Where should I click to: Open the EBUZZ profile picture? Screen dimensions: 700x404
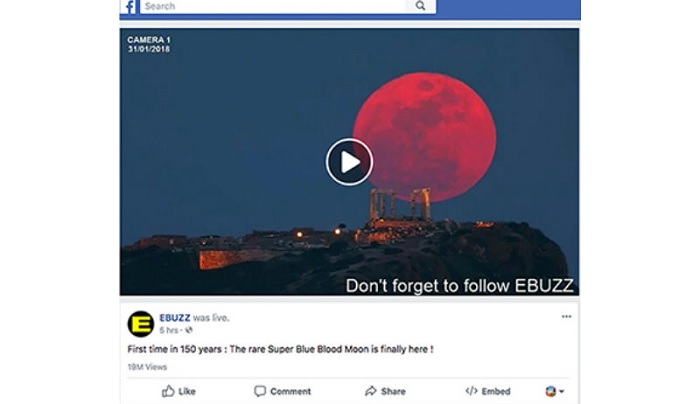click(141, 324)
